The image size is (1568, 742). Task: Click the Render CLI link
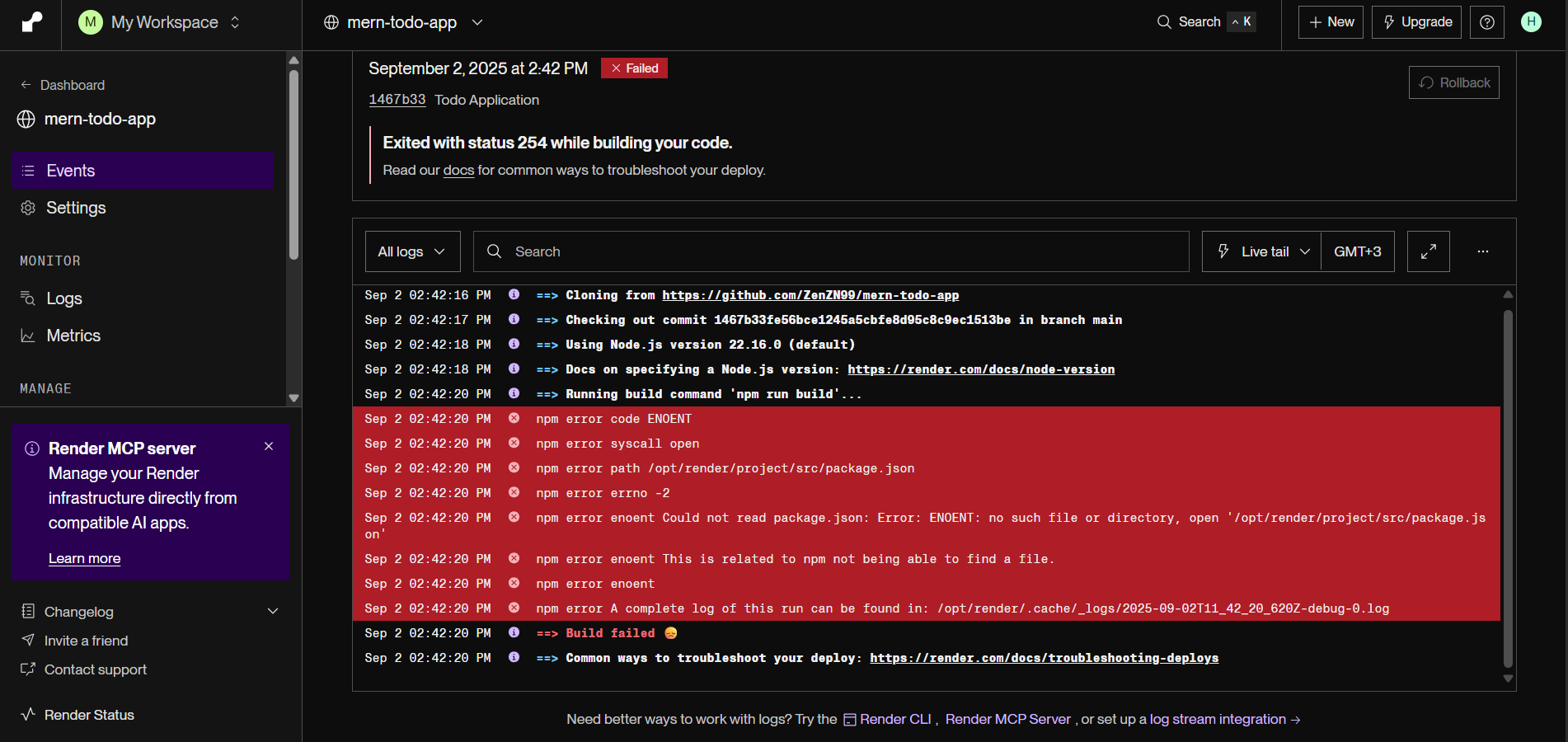[887, 719]
